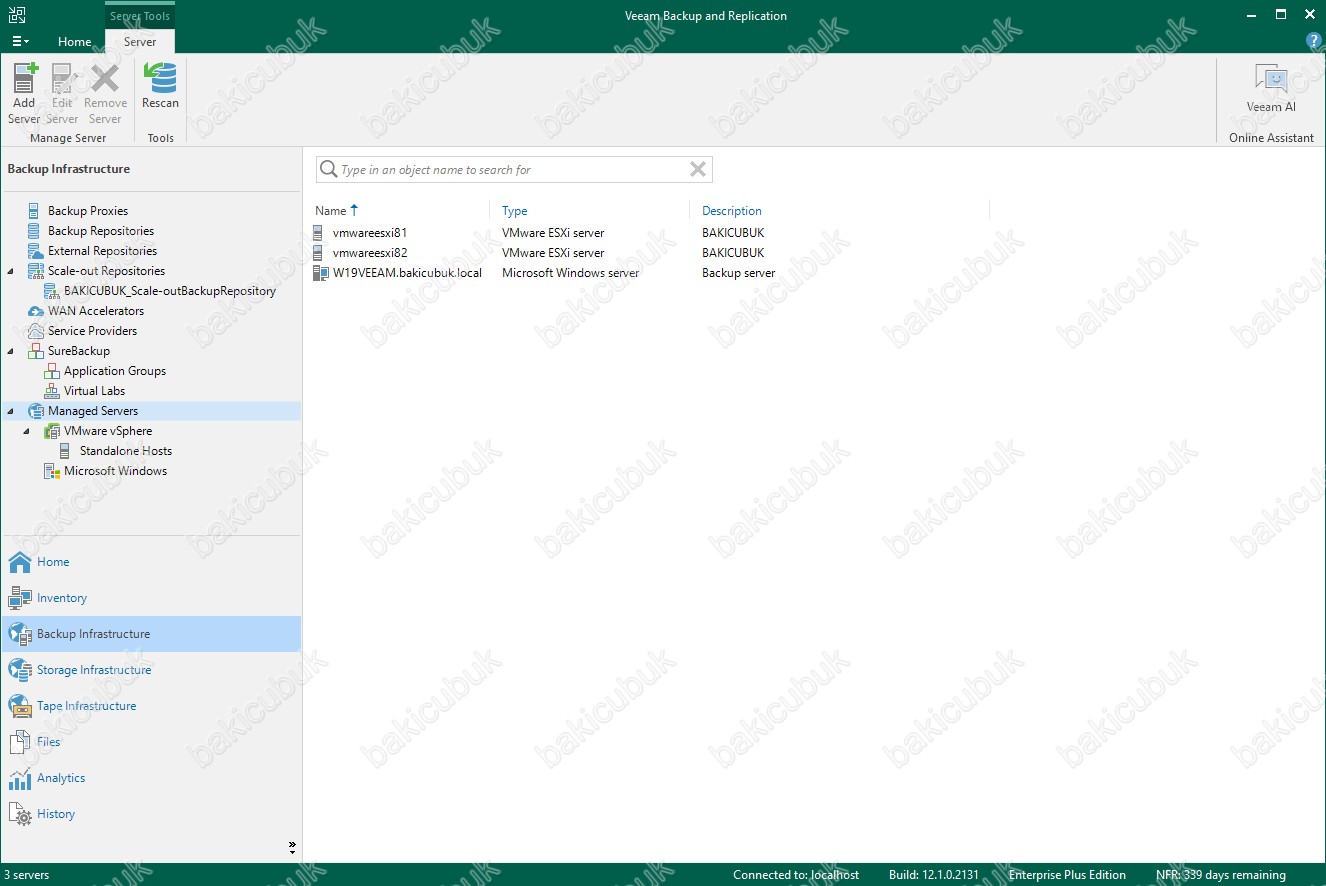Screen dimensions: 1326x886
Task: Click the Home view house icon
Action: click(x=20, y=562)
